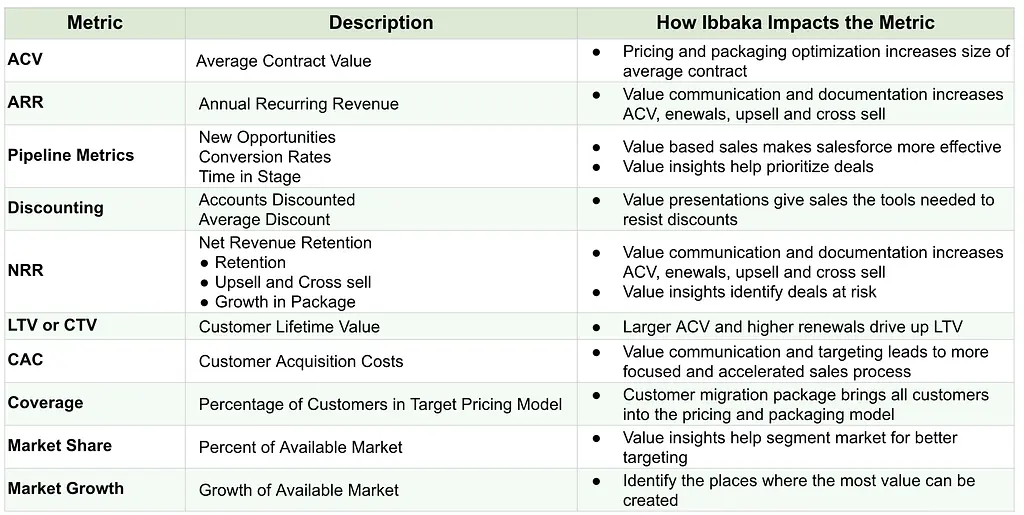Select the Coverage row label

click(45, 402)
